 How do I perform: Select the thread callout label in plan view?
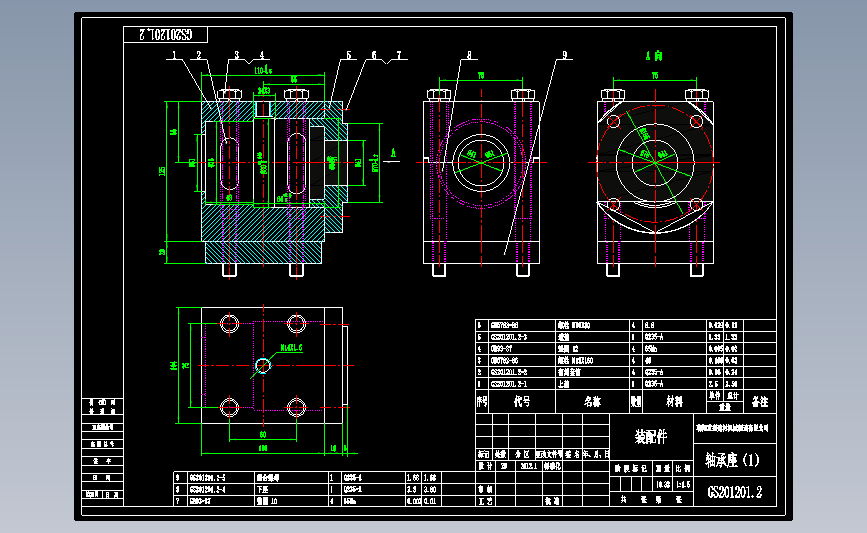pos(291,348)
